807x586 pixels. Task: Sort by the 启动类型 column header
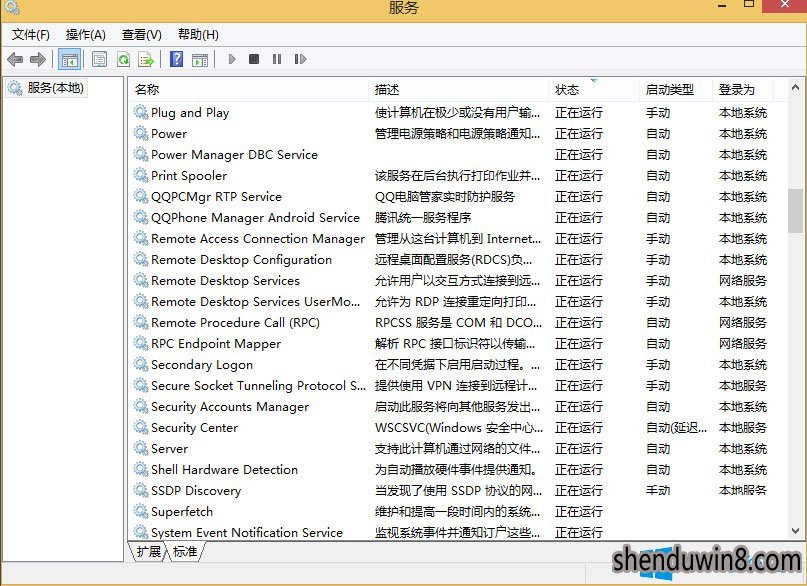coord(675,90)
